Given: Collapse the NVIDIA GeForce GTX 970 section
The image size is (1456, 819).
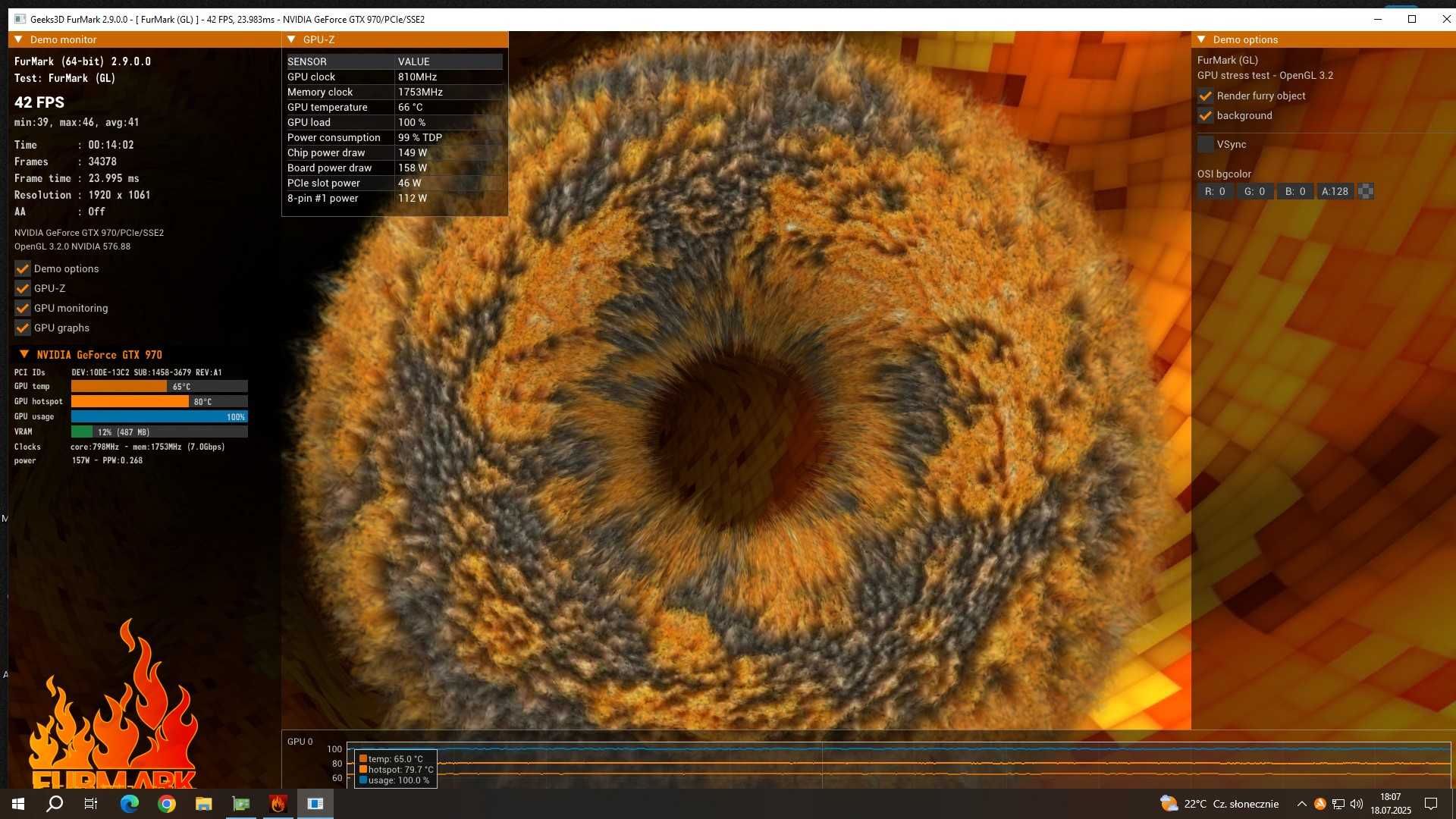Looking at the screenshot, I should 24,354.
